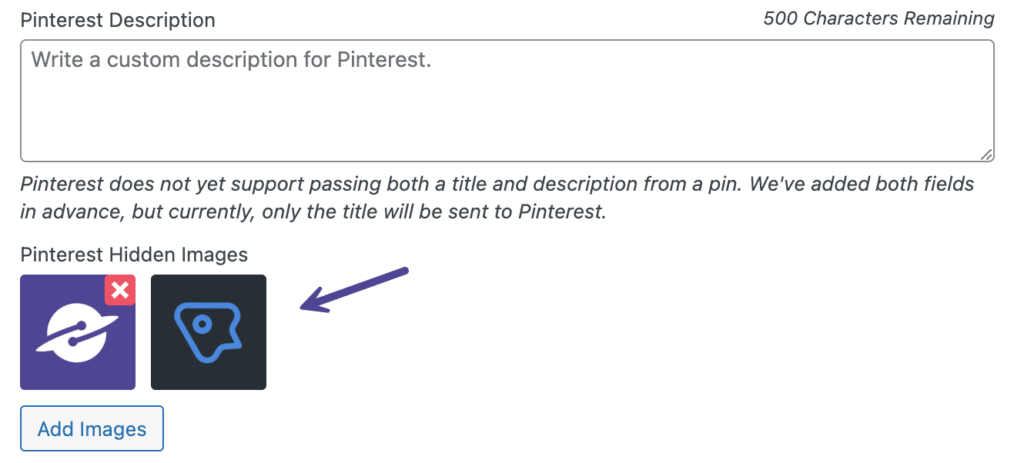
Task: Click the Add Images button
Action: pyautogui.click(x=92, y=429)
